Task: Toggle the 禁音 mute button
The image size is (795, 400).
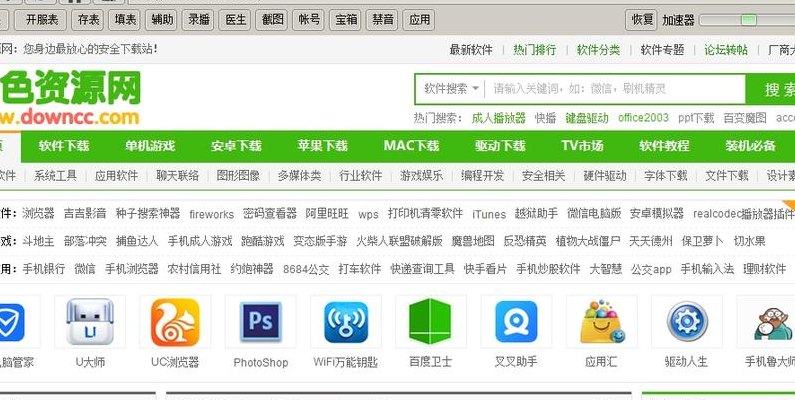Action: [x=382, y=20]
